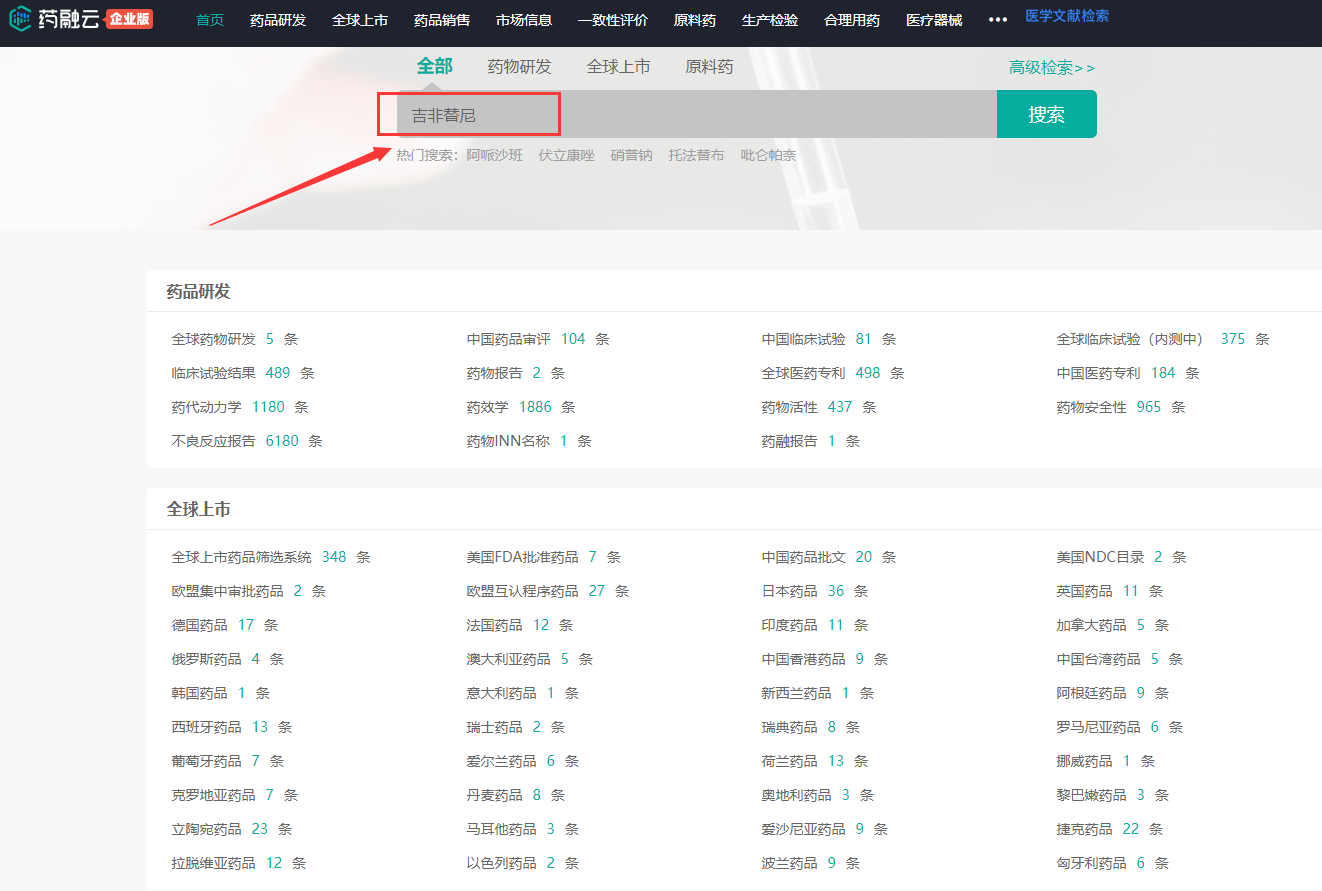Image resolution: width=1322 pixels, height=891 pixels.
Task: Open 不良反应报告 6180 results
Action: [214, 441]
